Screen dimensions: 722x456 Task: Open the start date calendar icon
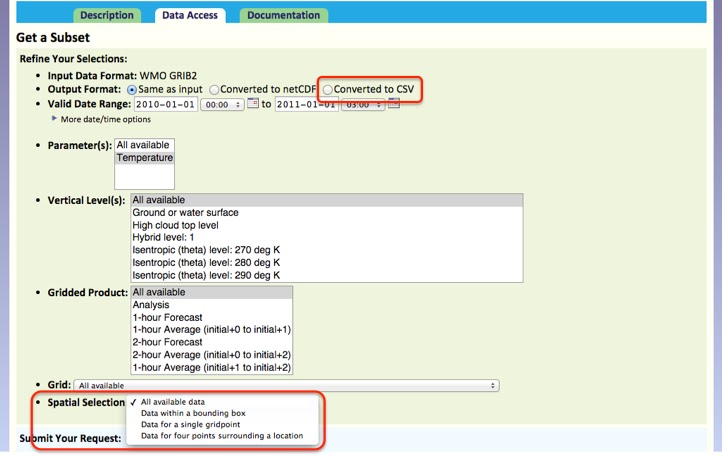point(253,103)
